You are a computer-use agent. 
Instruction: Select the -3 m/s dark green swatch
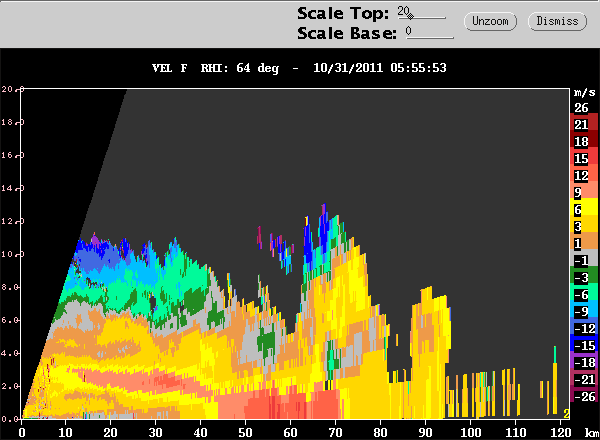[x=584, y=277]
